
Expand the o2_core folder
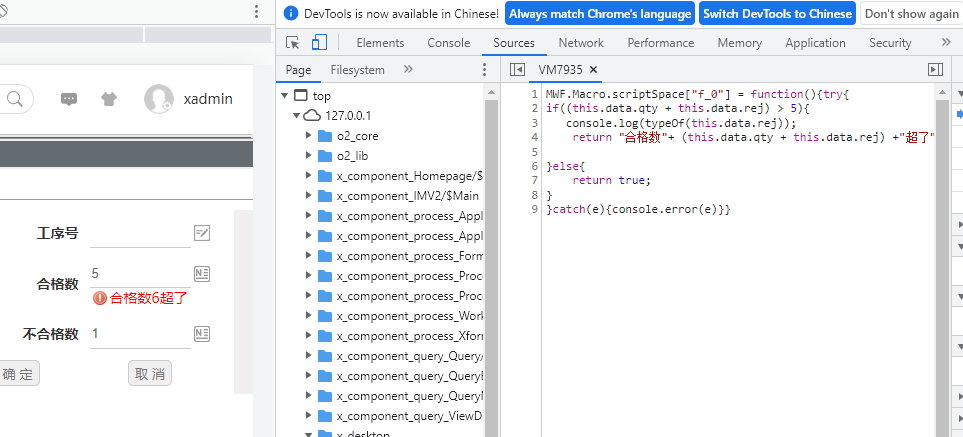[x=308, y=135]
